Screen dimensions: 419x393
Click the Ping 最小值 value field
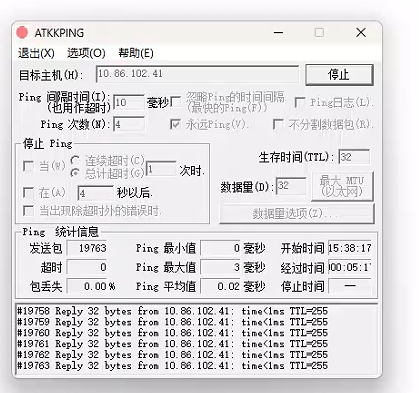(220, 248)
